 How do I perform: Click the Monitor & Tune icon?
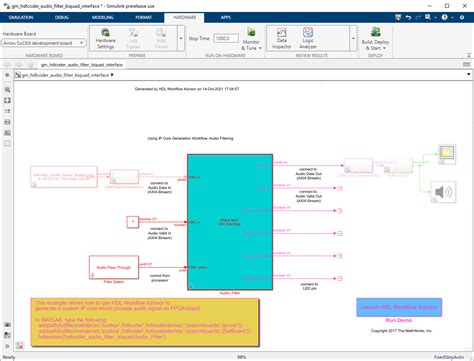[x=251, y=32]
